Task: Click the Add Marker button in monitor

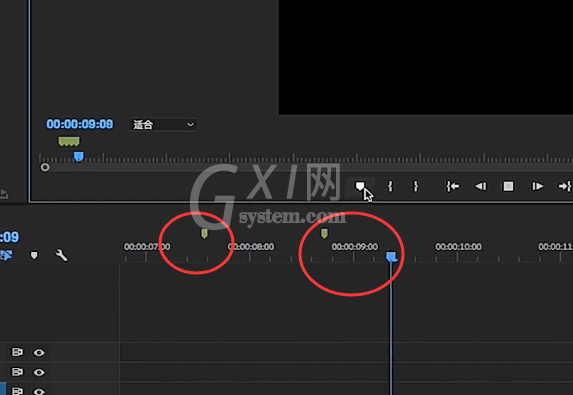Action: click(x=360, y=186)
